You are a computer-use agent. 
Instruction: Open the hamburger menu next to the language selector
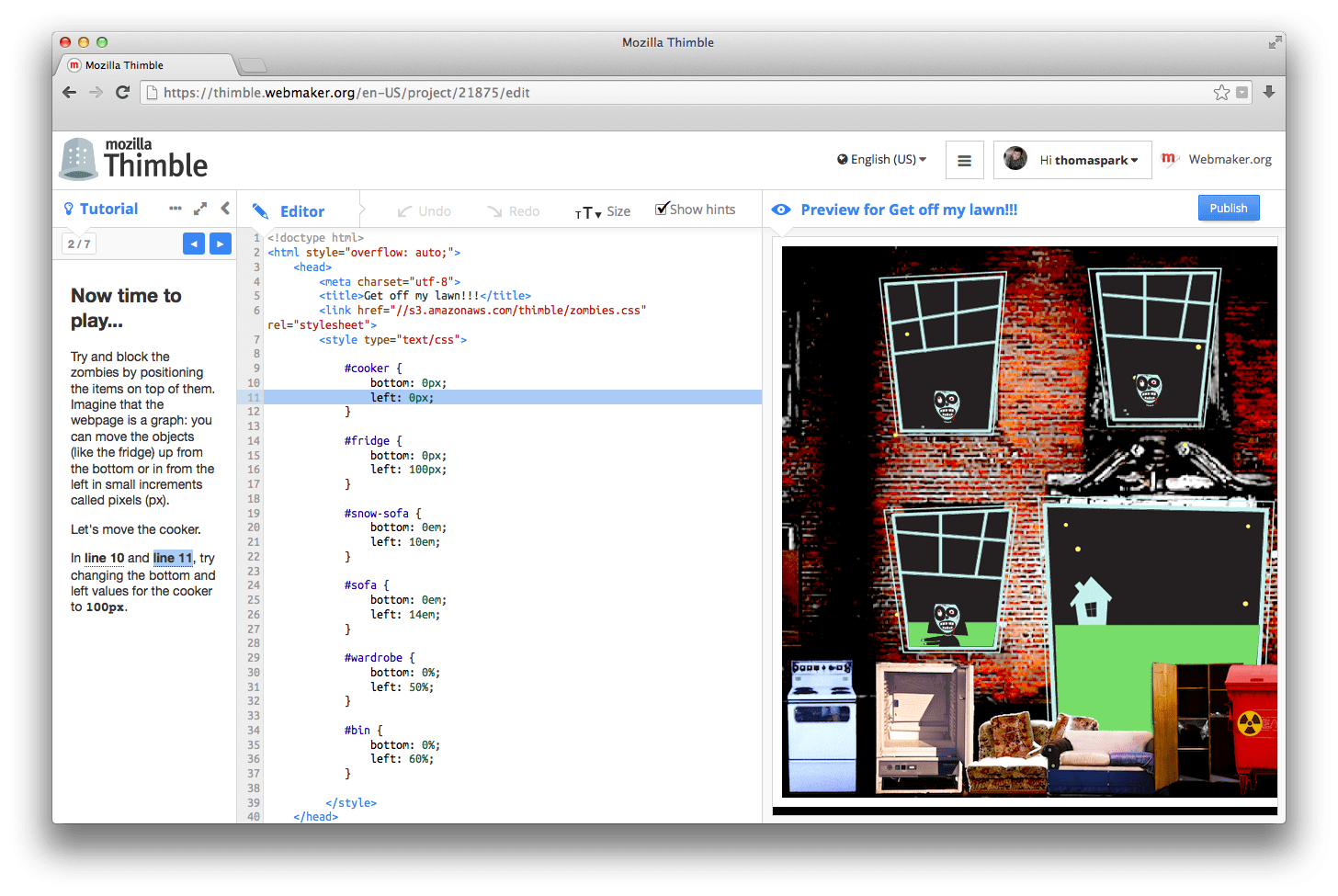point(964,159)
